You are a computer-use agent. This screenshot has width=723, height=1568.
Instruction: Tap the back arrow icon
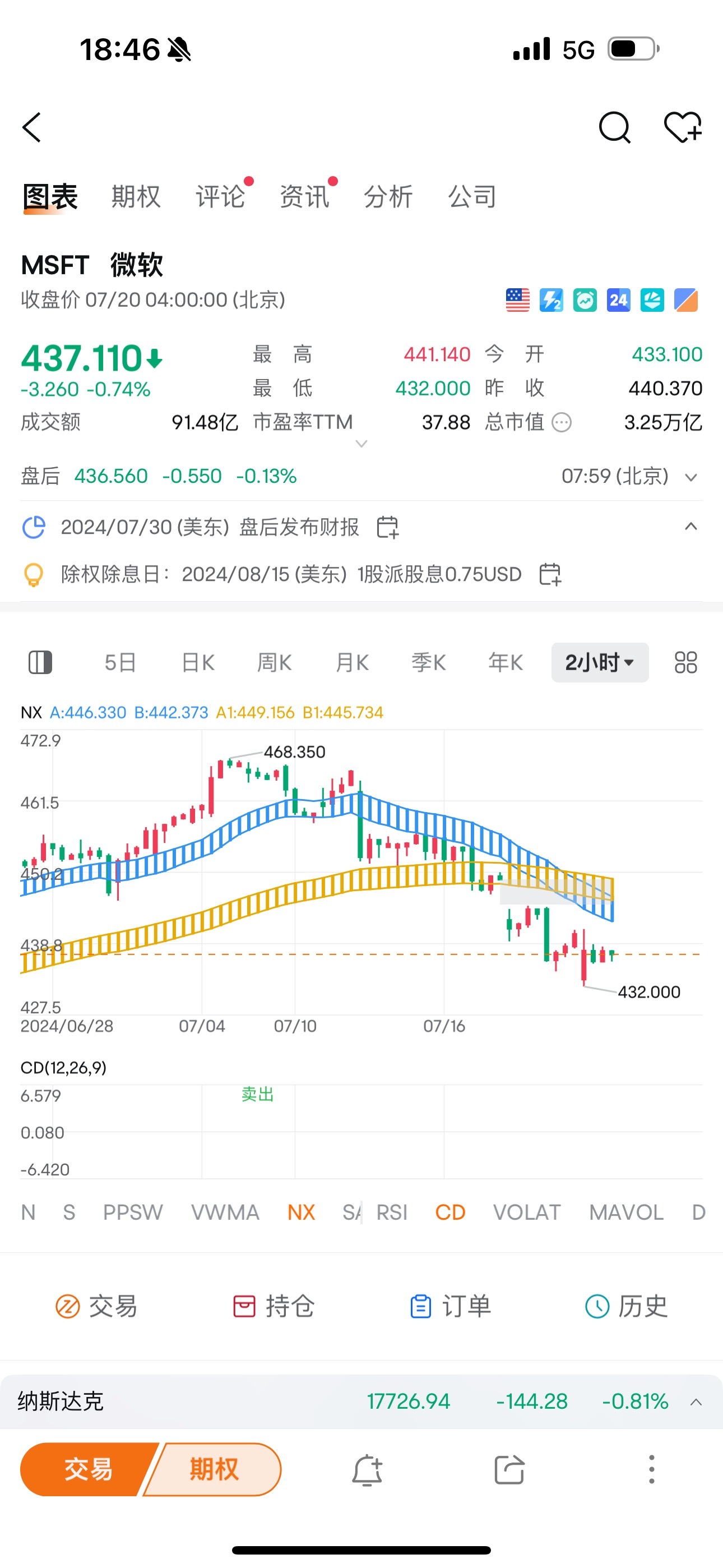31,127
